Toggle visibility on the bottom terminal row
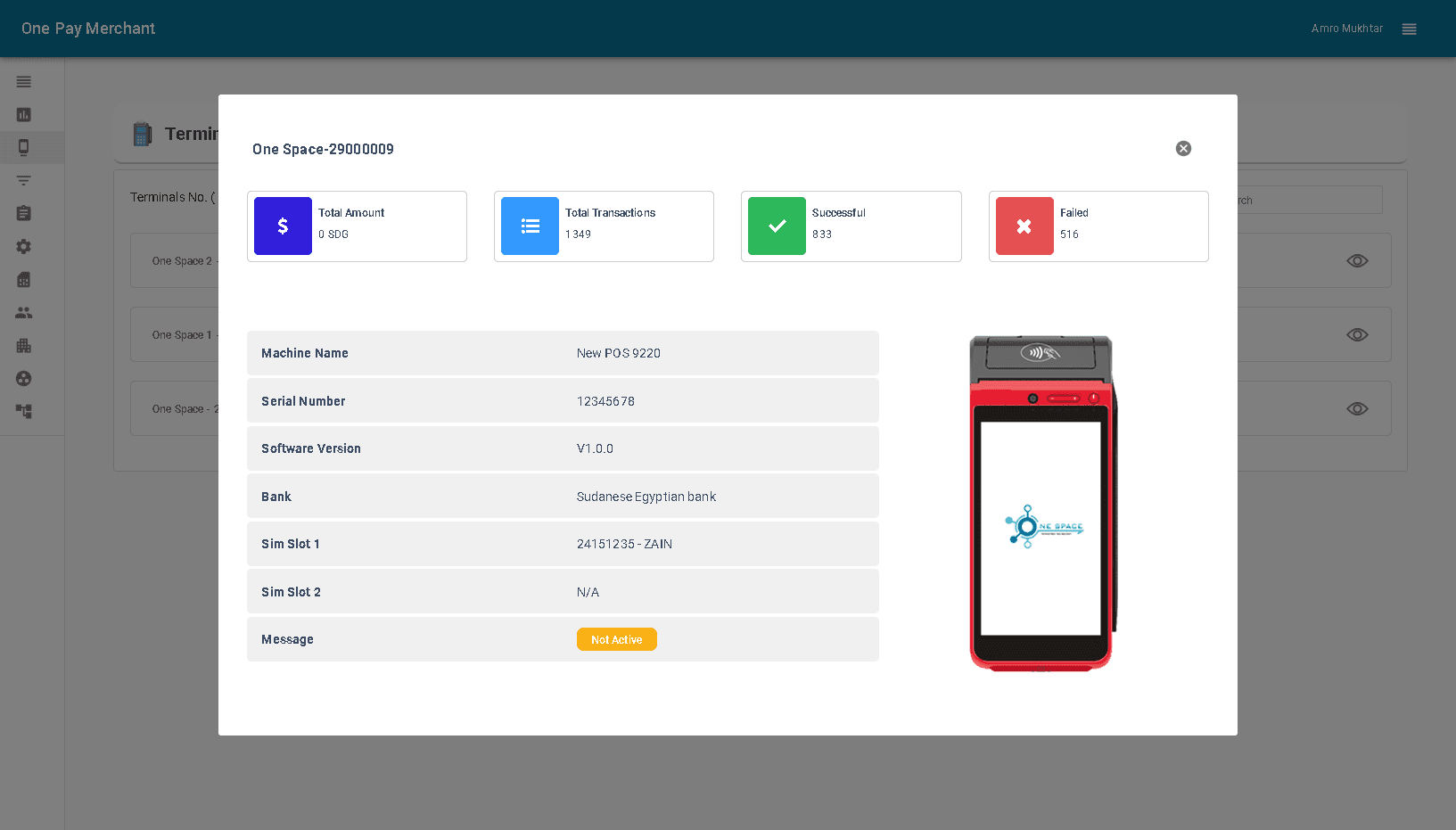 point(1357,408)
